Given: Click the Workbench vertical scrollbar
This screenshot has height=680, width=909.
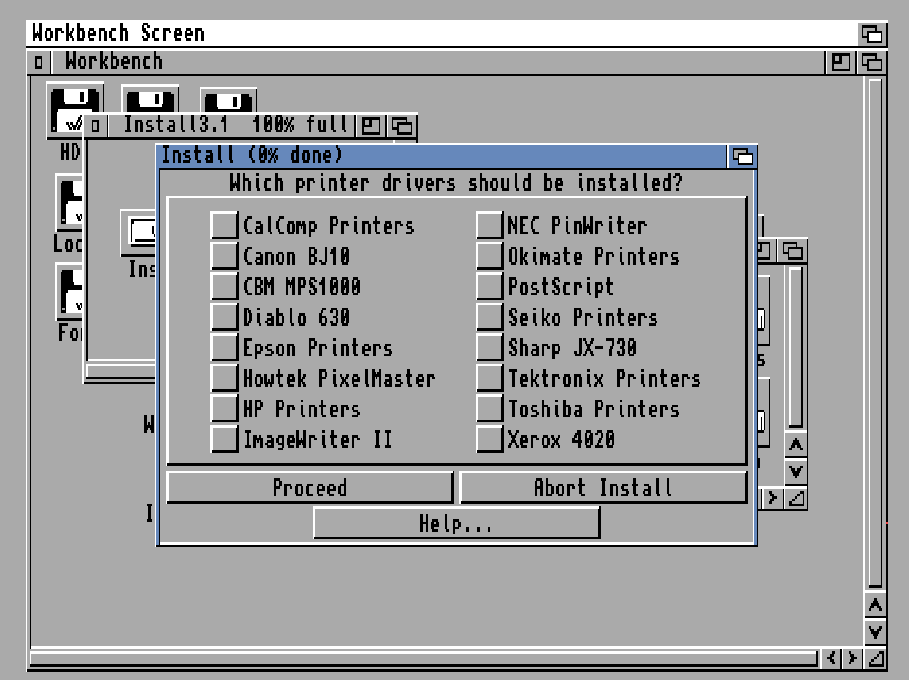Looking at the screenshot, I should (x=875, y=333).
